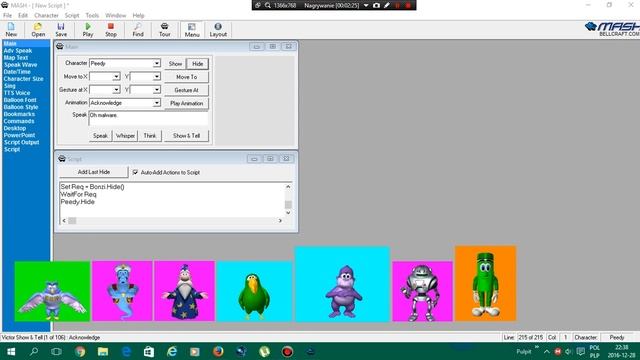This screenshot has height=360, width=640.
Task: Open the Layout toolbar icon
Action: pos(218,30)
